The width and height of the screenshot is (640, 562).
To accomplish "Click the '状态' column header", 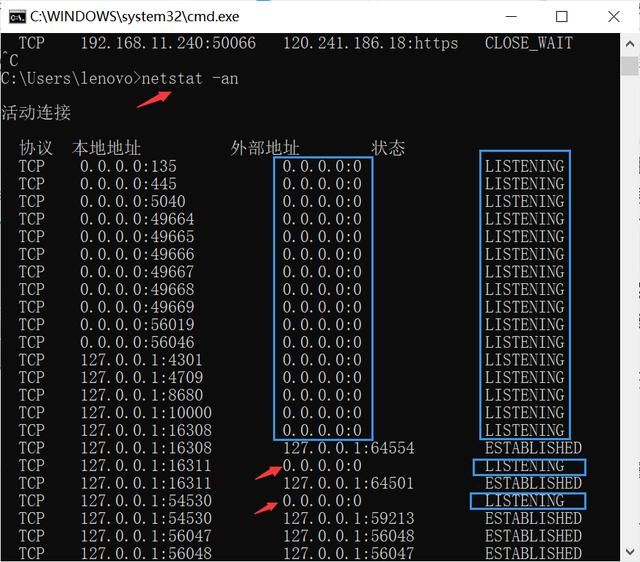I will [388, 148].
